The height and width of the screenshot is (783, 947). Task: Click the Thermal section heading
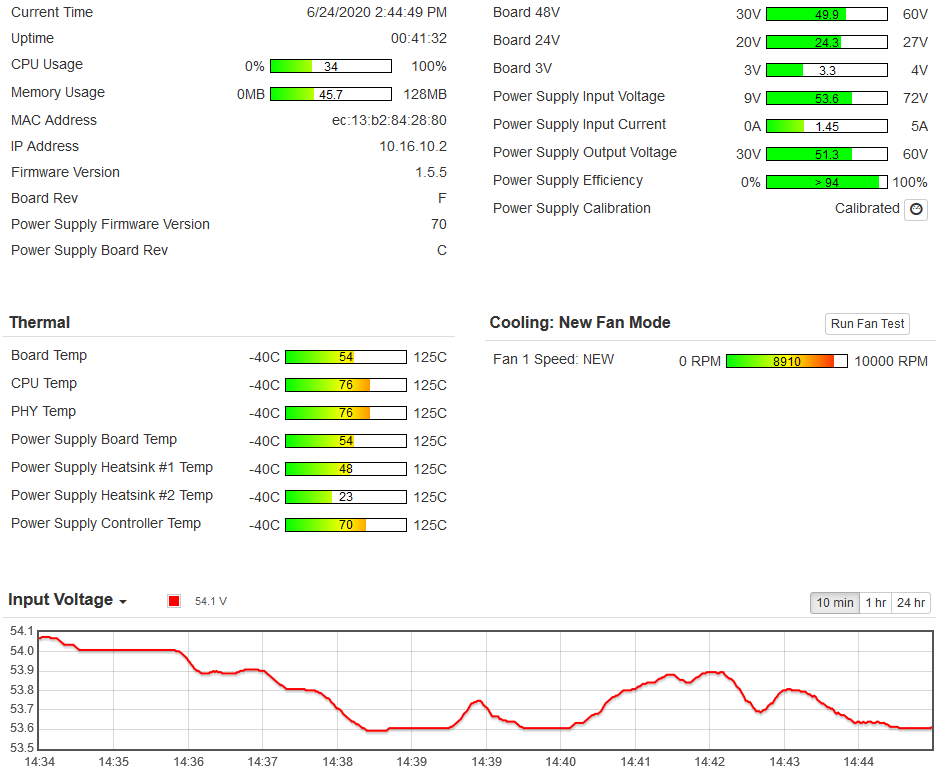40,323
